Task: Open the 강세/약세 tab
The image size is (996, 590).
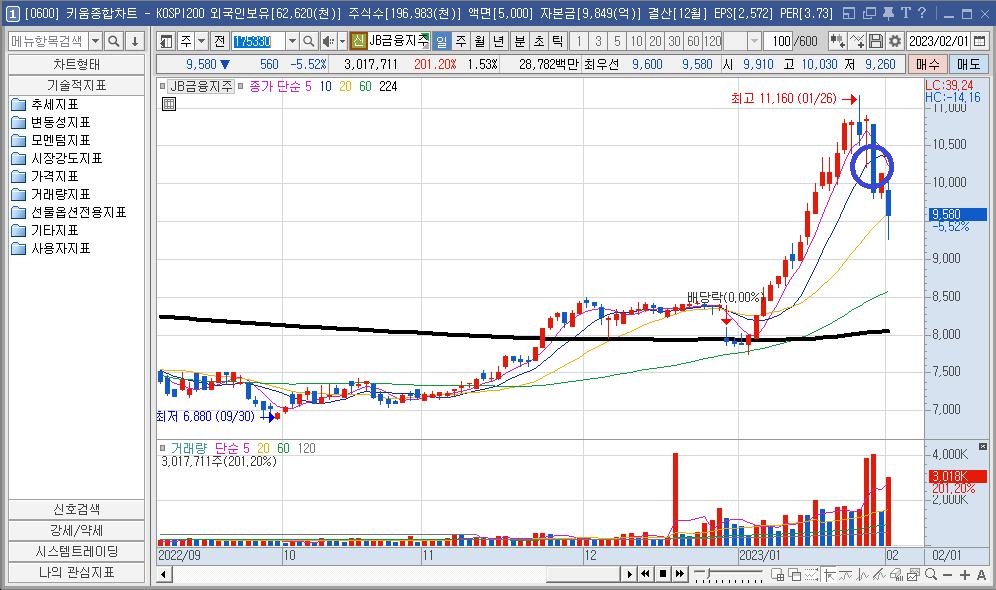Action: [76, 530]
